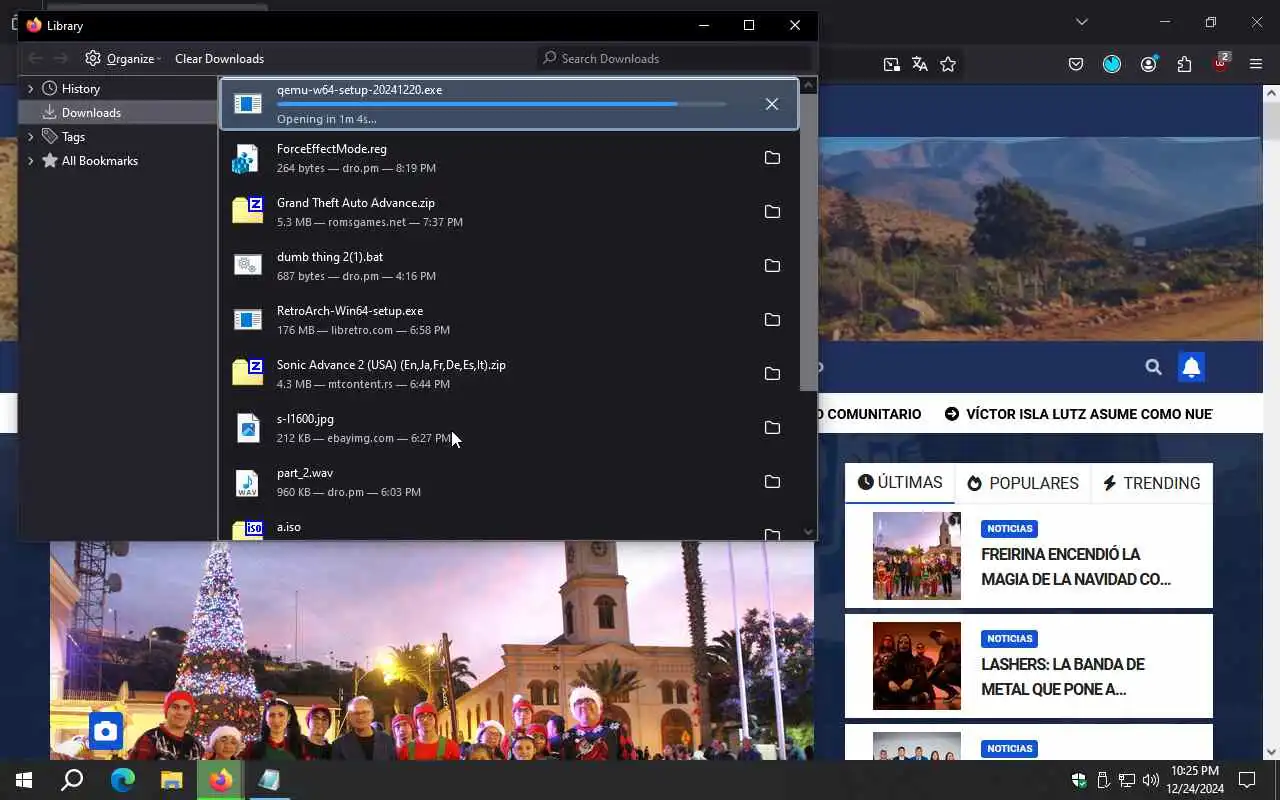The width and height of the screenshot is (1280, 800).
Task: Click Firefox translate page icon
Action: 920,64
